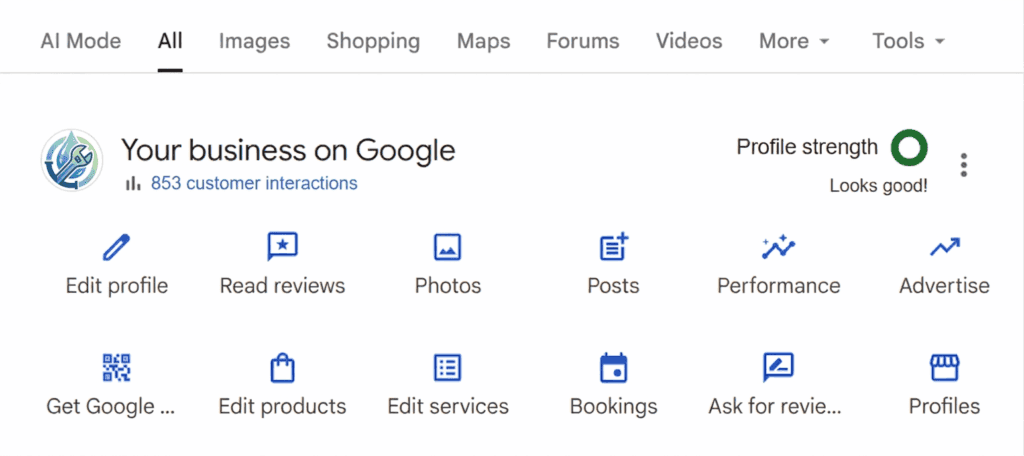The image size is (1024, 456).
Task: Expand the More search filter dropdown
Action: coord(794,41)
